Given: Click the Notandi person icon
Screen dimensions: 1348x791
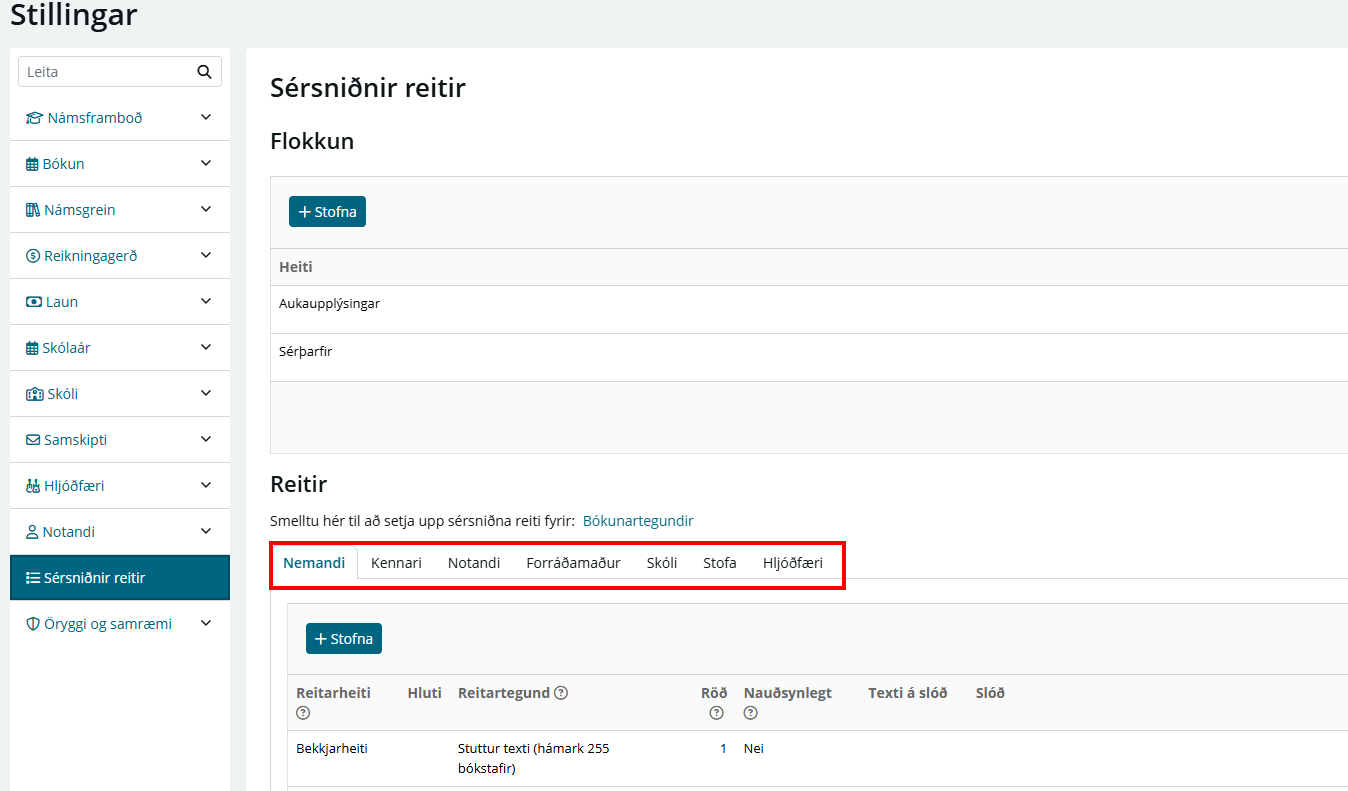Looking at the screenshot, I should 32,532.
